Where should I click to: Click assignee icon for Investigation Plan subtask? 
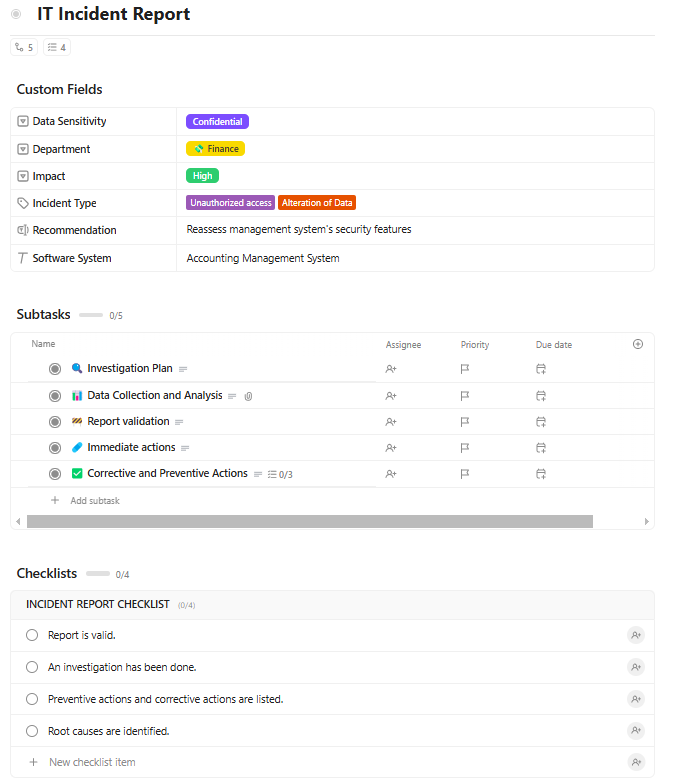pyautogui.click(x=391, y=369)
